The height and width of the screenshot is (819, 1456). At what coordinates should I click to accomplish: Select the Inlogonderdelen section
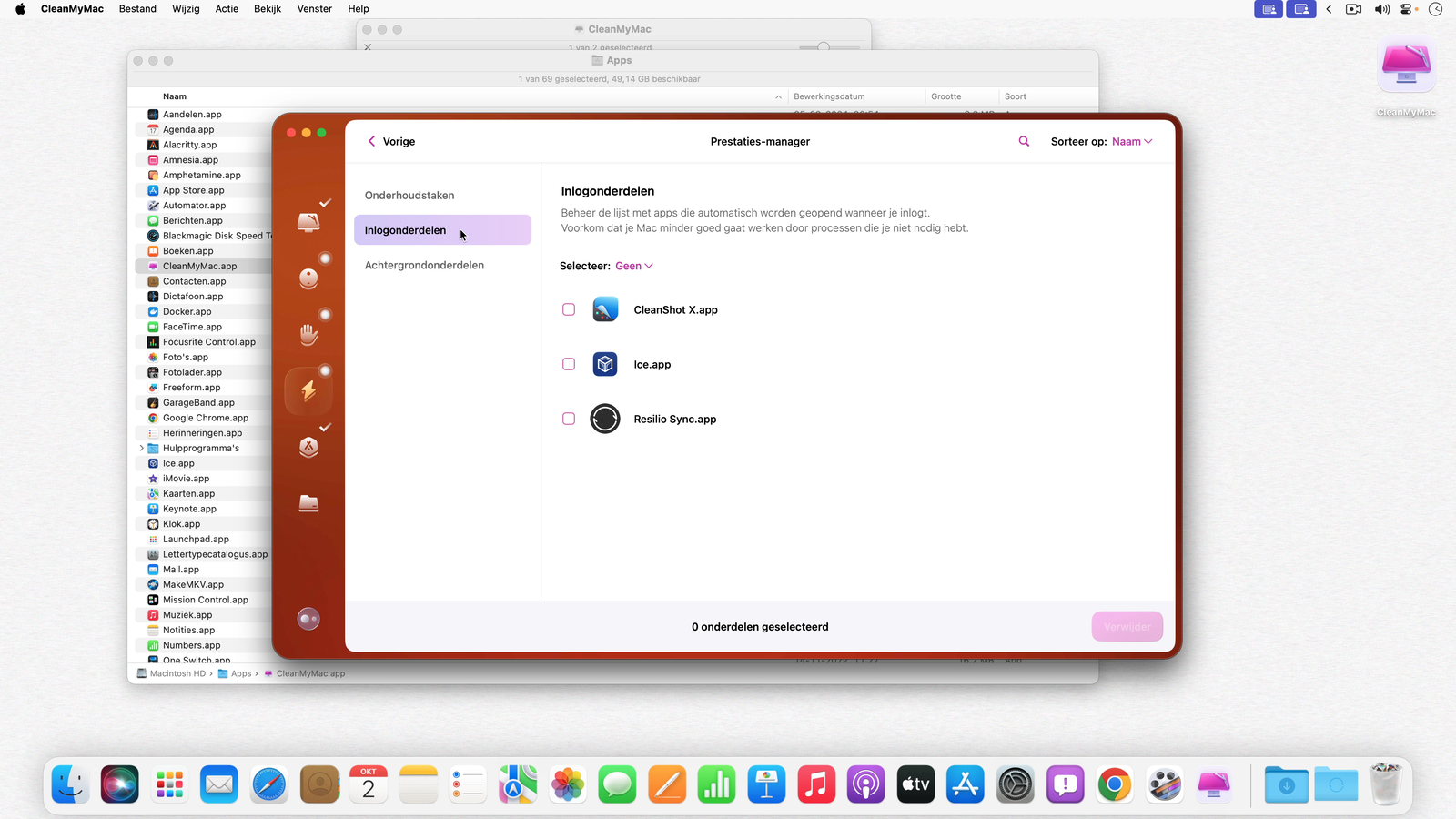tap(442, 230)
